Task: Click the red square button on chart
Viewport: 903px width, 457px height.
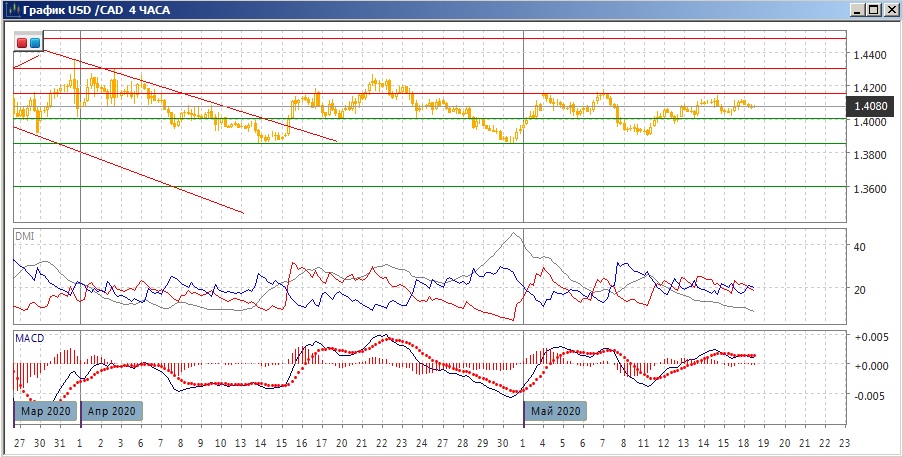Action: click(23, 43)
